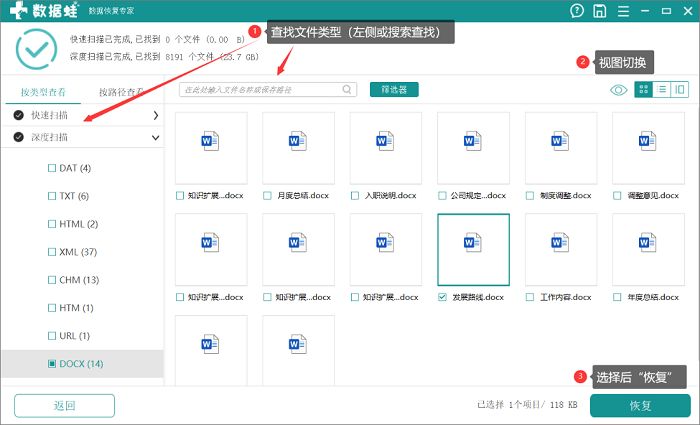The image size is (700, 425).
Task: Click the file name 公司规定...docx
Action: [x=478, y=196]
